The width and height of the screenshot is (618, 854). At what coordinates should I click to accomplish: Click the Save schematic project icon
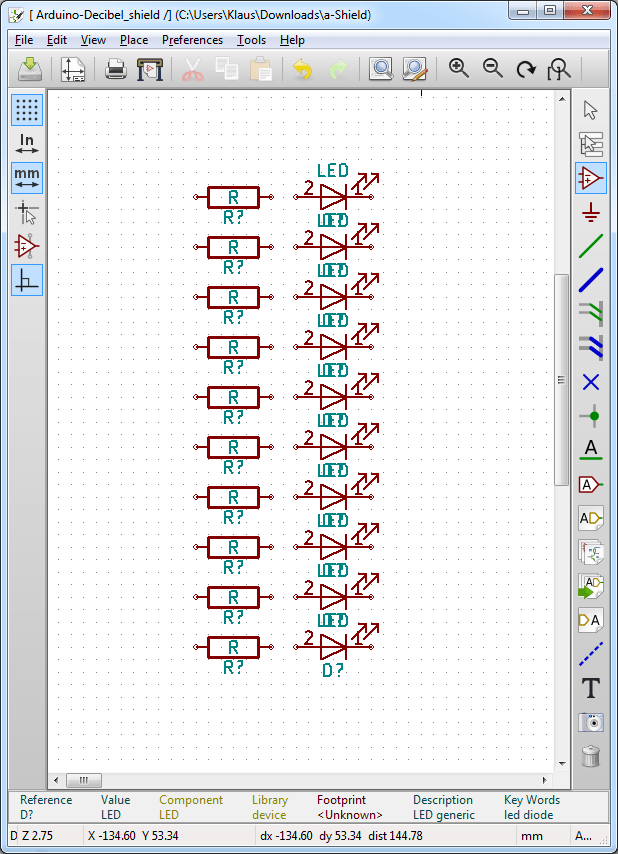click(x=30, y=69)
